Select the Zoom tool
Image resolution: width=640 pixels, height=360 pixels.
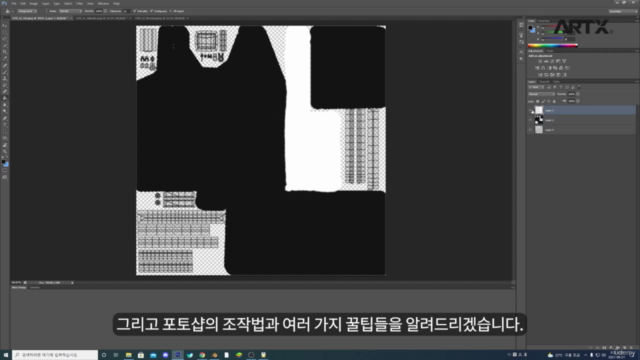5,151
